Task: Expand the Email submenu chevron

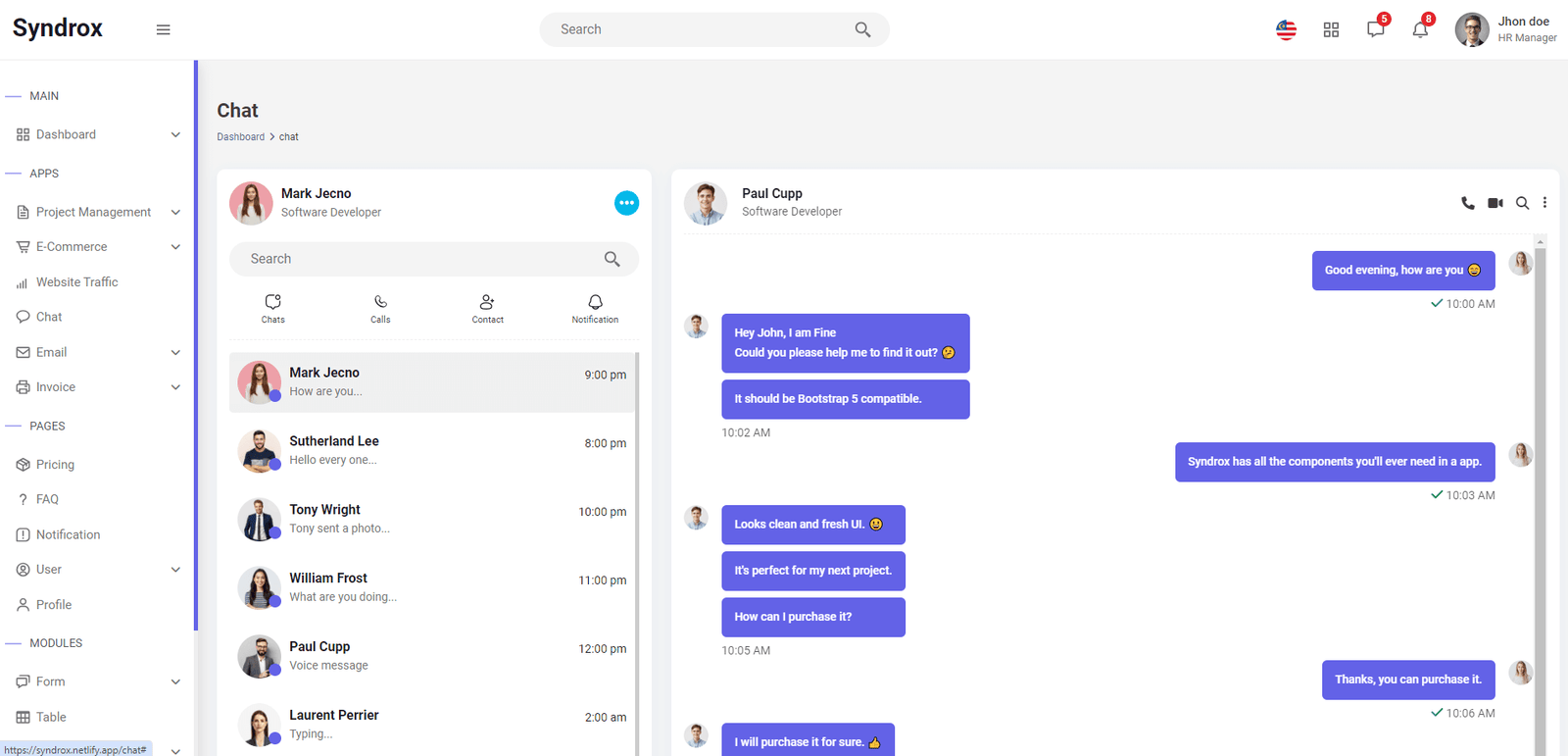Action: [175, 352]
